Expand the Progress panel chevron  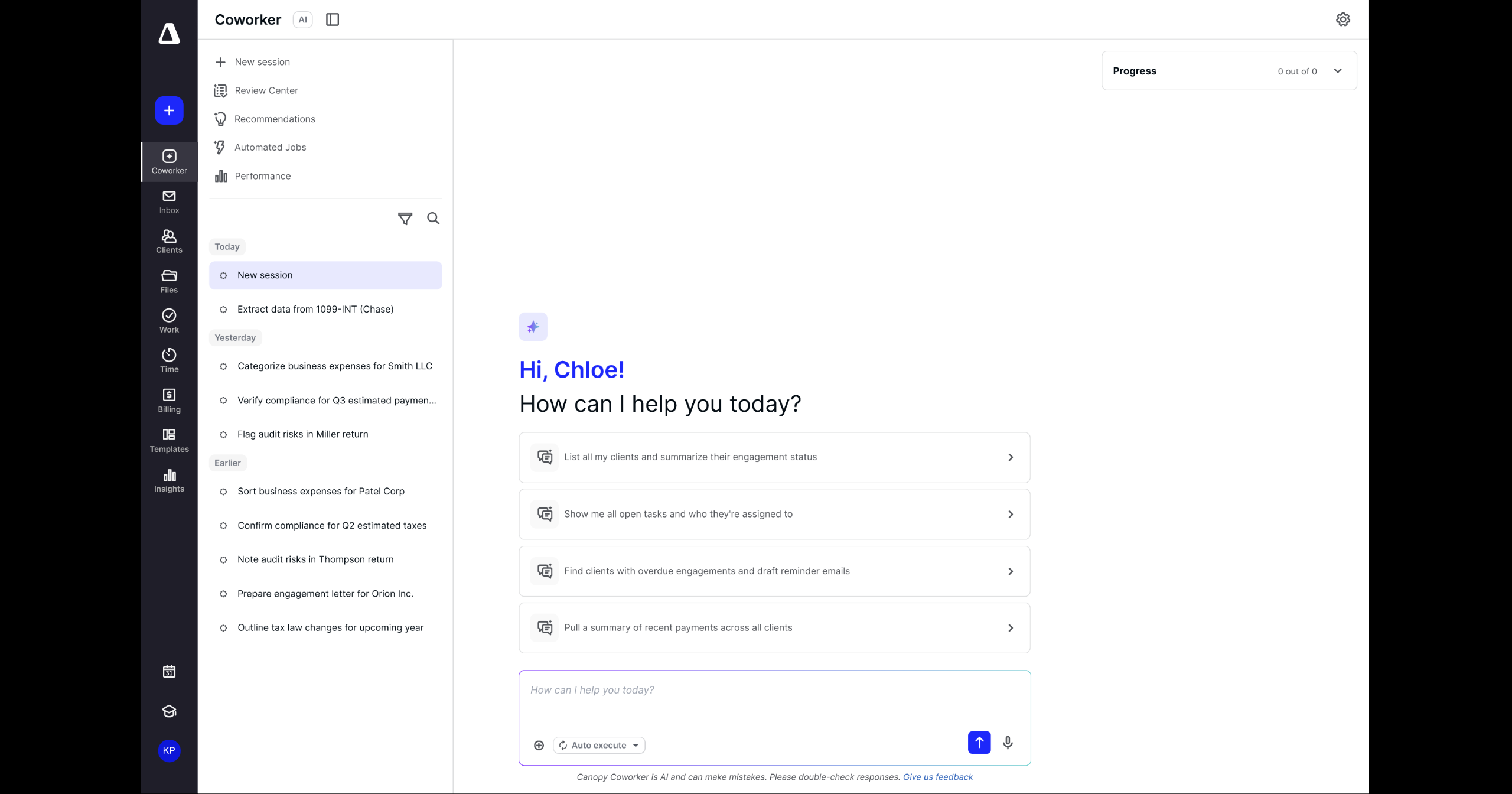[1338, 71]
